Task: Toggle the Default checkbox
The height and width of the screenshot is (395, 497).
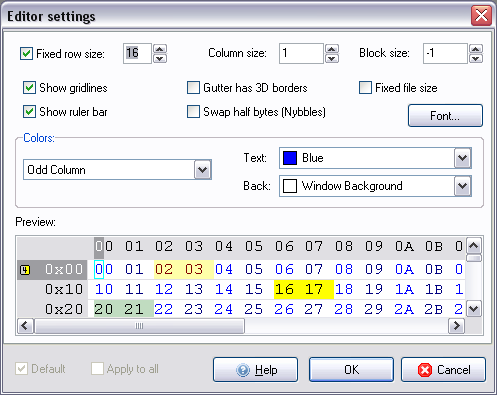Action: (x=21, y=369)
